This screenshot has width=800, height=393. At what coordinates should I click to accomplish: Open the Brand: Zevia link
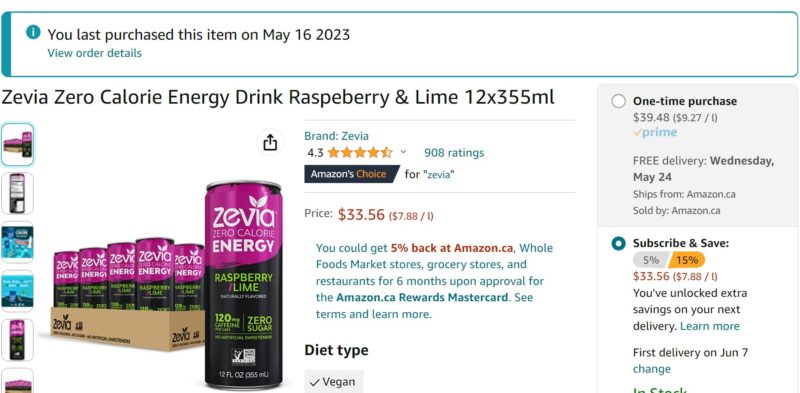coord(336,136)
